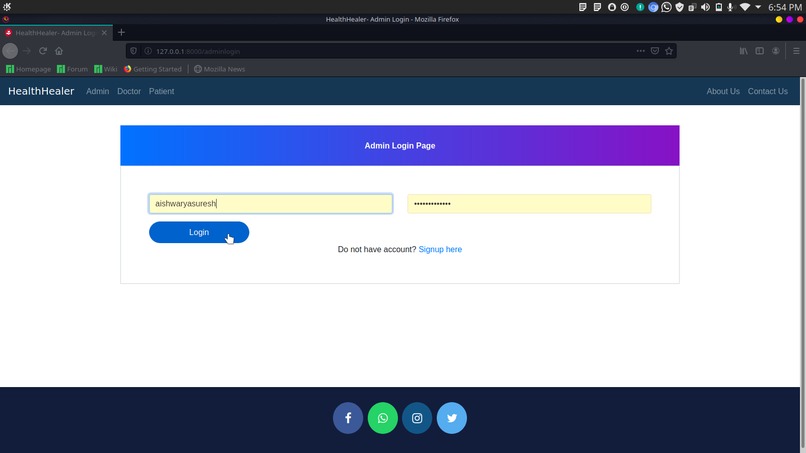Click the HealthHealer brand logo

point(41,91)
